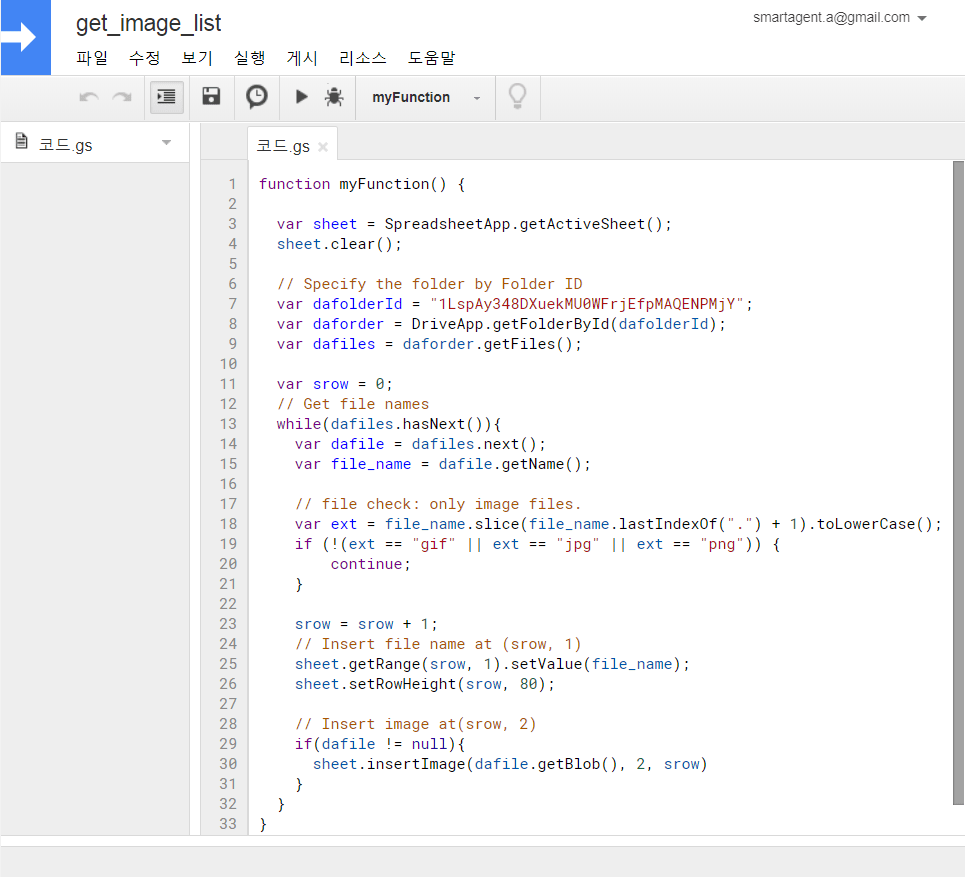Open the 파일 menu
The height and width of the screenshot is (877, 965).
92,58
